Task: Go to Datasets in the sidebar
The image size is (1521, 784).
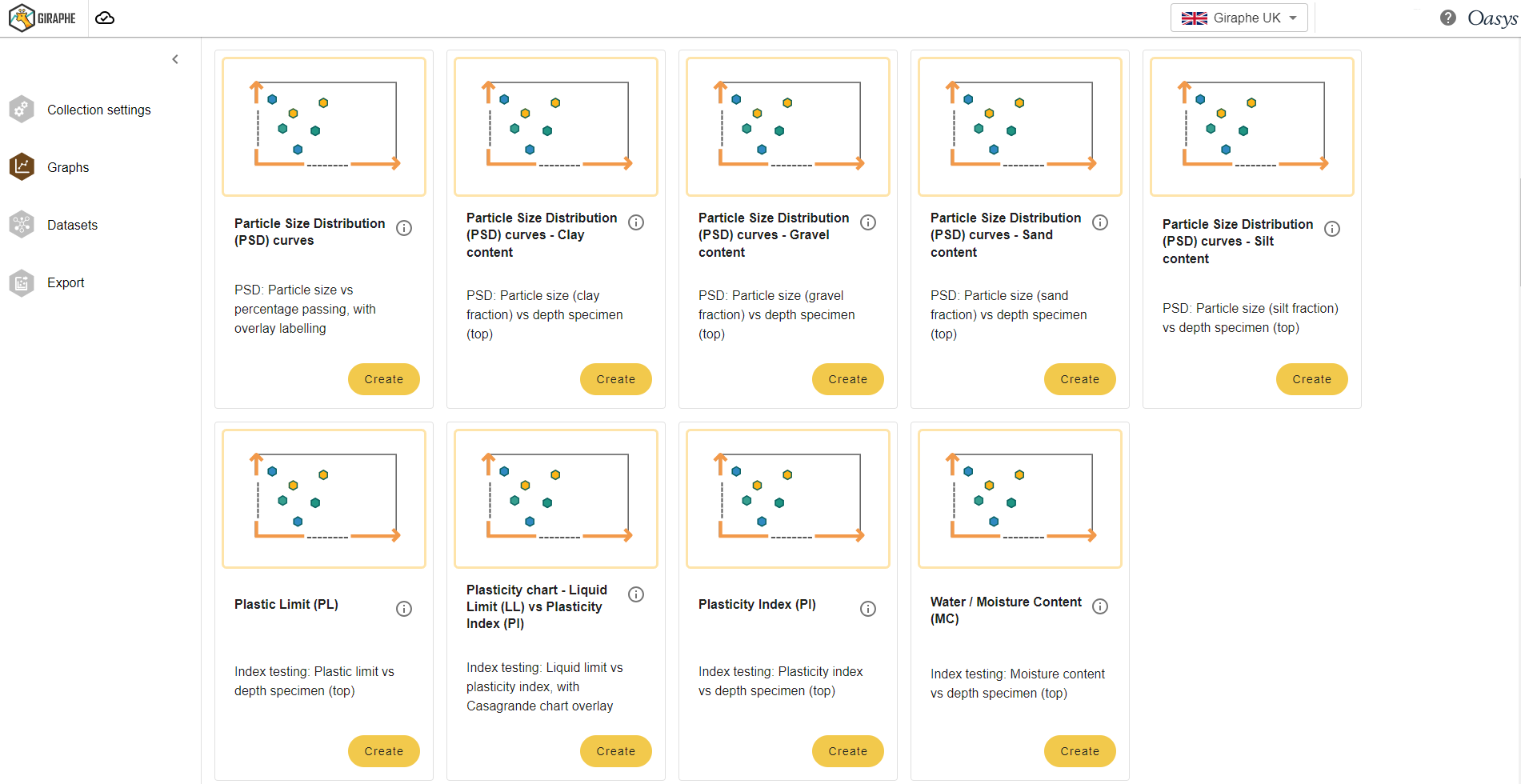Action: pos(72,225)
